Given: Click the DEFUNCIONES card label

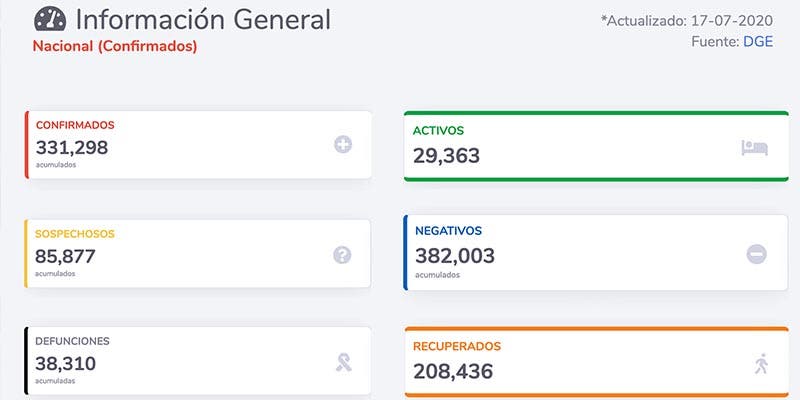Looking at the screenshot, I should pyautogui.click(x=73, y=341).
